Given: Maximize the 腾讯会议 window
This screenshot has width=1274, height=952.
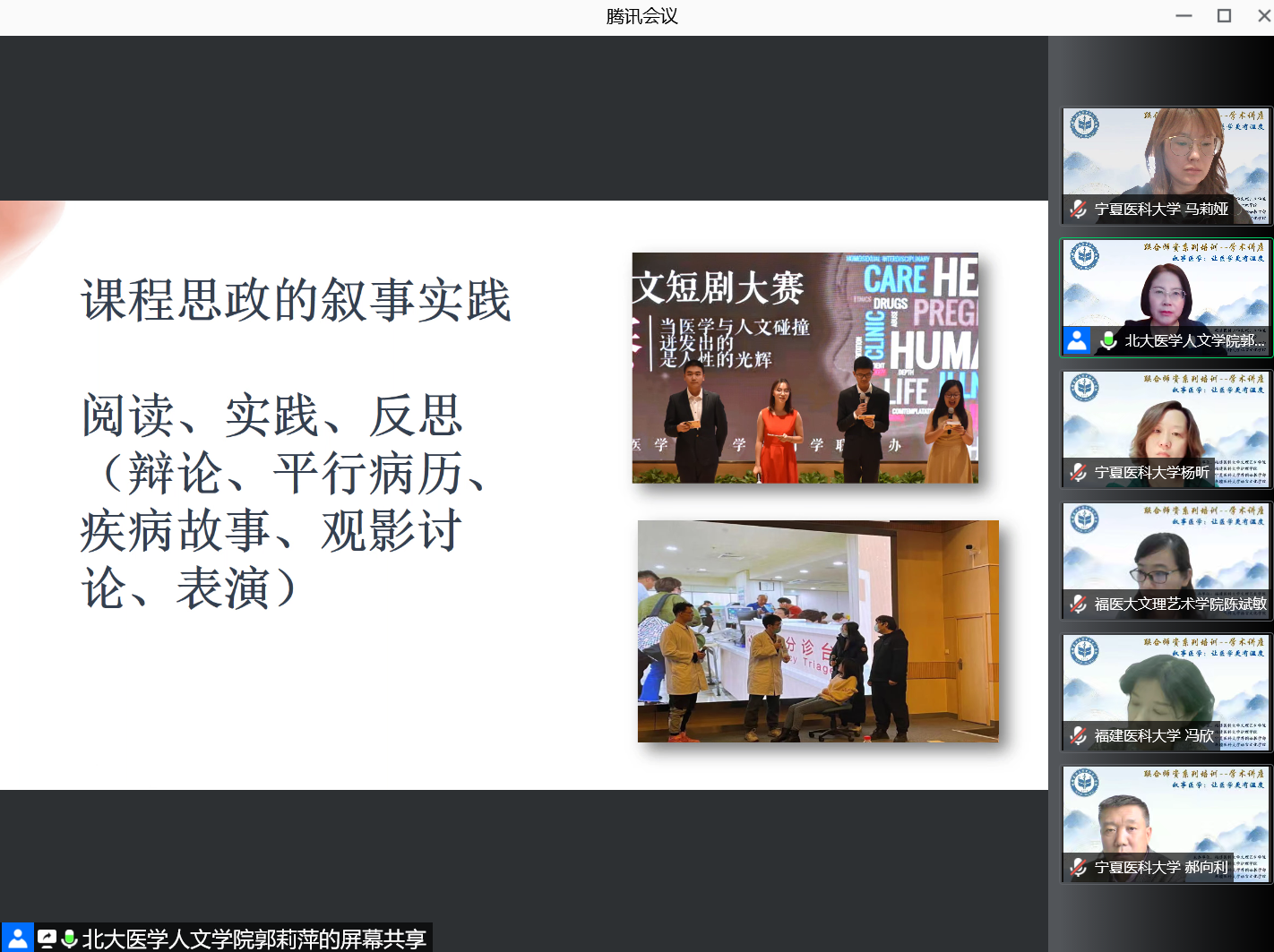Looking at the screenshot, I should pos(1224,16).
